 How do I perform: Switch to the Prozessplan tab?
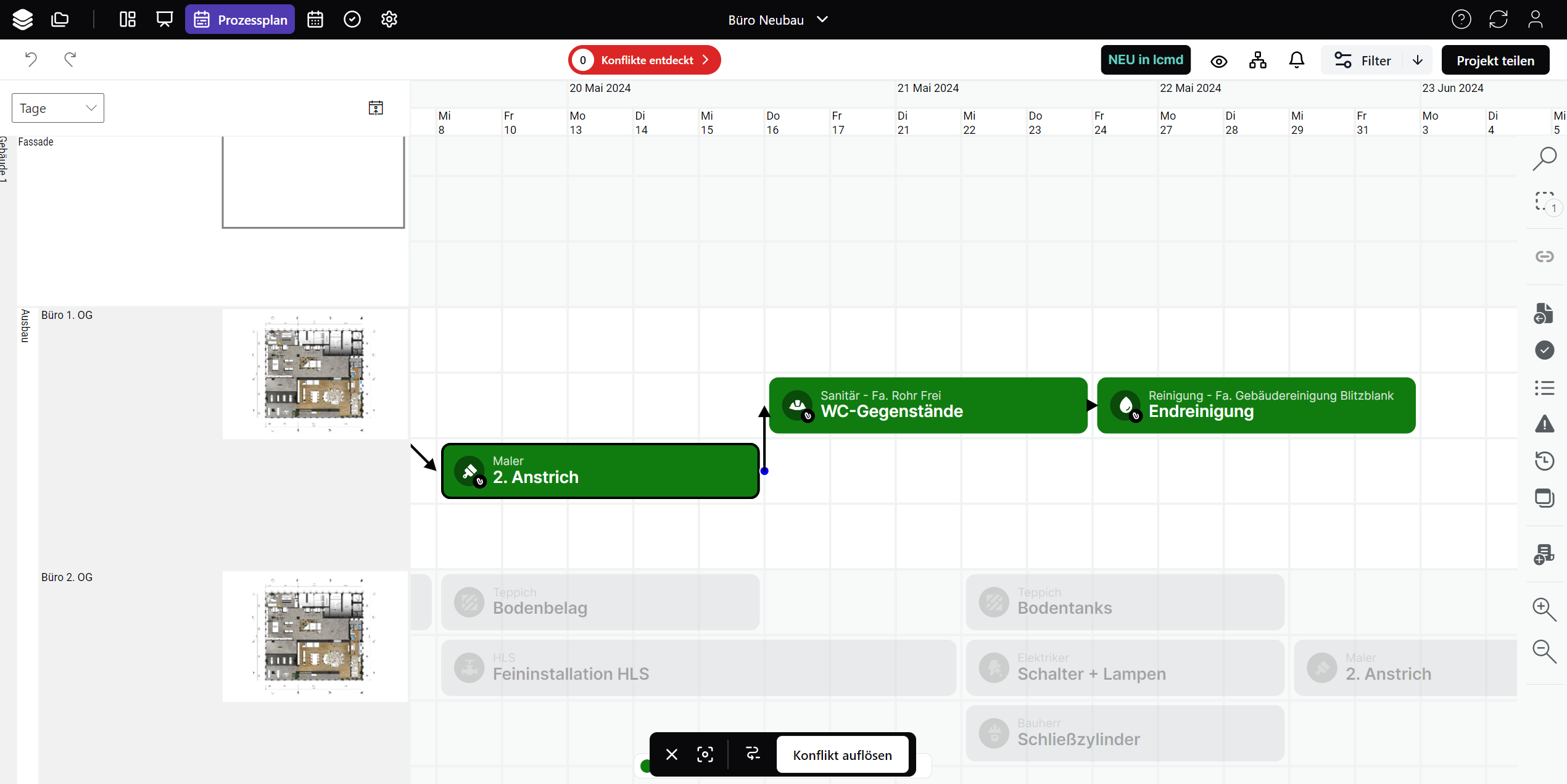coord(240,20)
